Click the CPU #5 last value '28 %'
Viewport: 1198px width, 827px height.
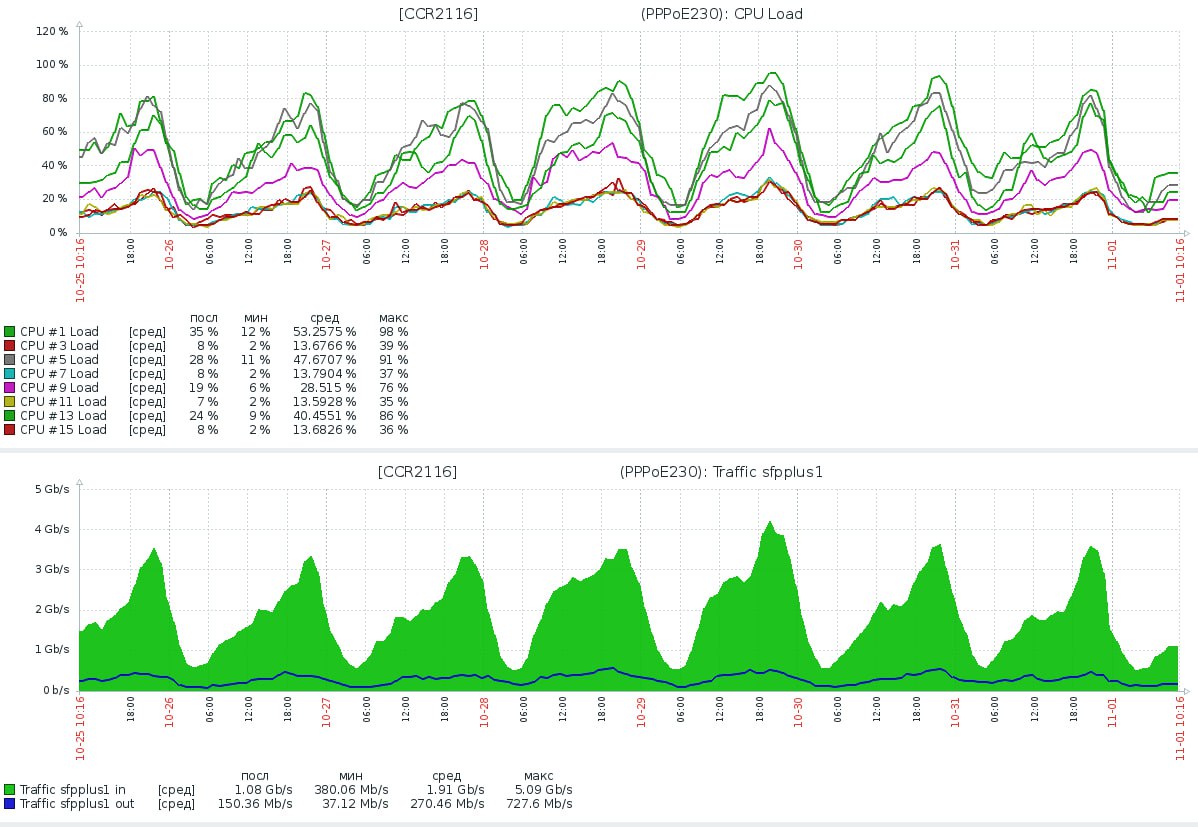click(x=204, y=359)
